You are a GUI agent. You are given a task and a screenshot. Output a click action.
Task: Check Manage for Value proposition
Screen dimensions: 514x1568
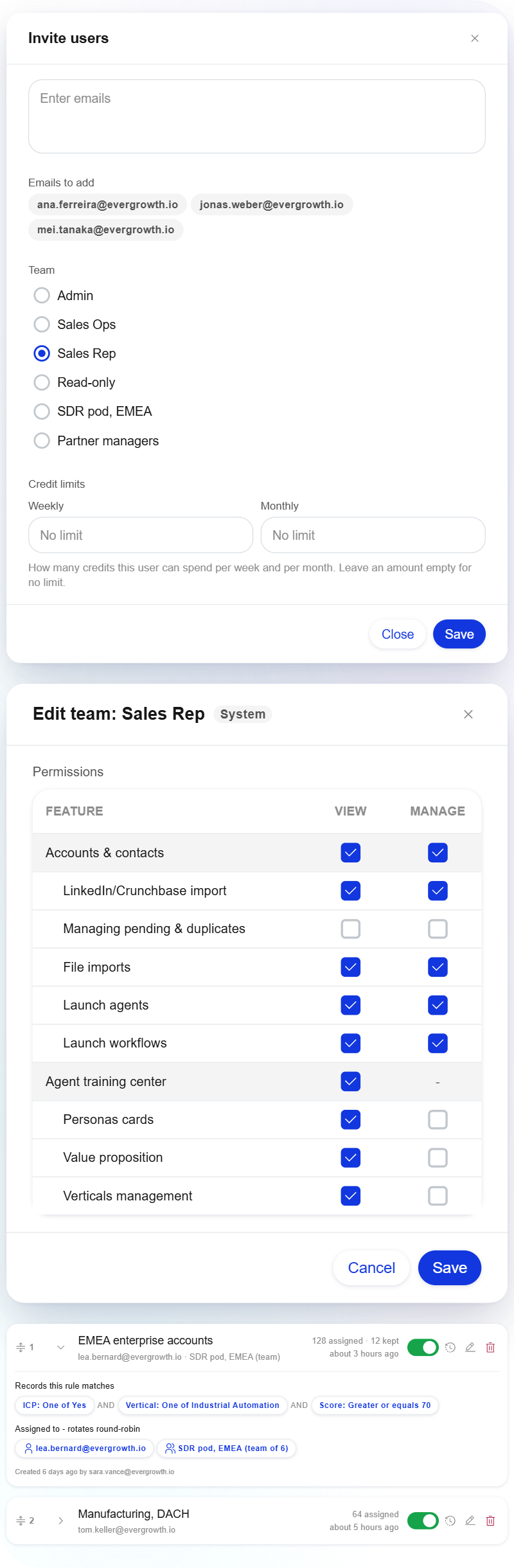[x=438, y=1157]
